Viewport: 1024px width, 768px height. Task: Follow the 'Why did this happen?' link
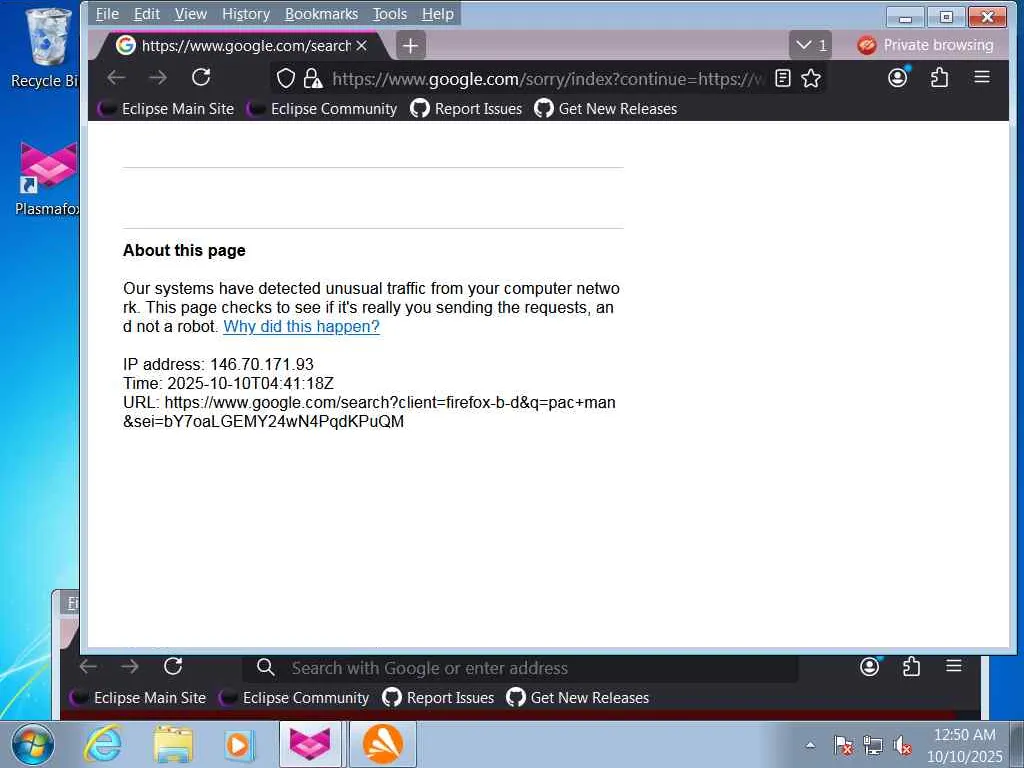pyautogui.click(x=301, y=327)
